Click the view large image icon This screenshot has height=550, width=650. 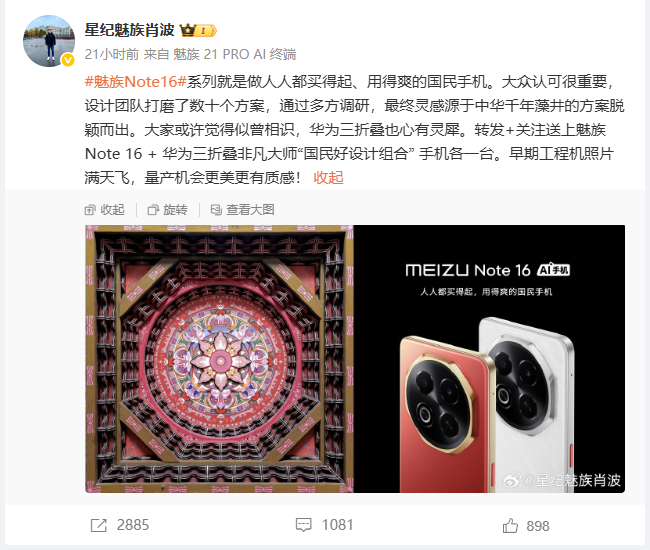pyautogui.click(x=216, y=210)
